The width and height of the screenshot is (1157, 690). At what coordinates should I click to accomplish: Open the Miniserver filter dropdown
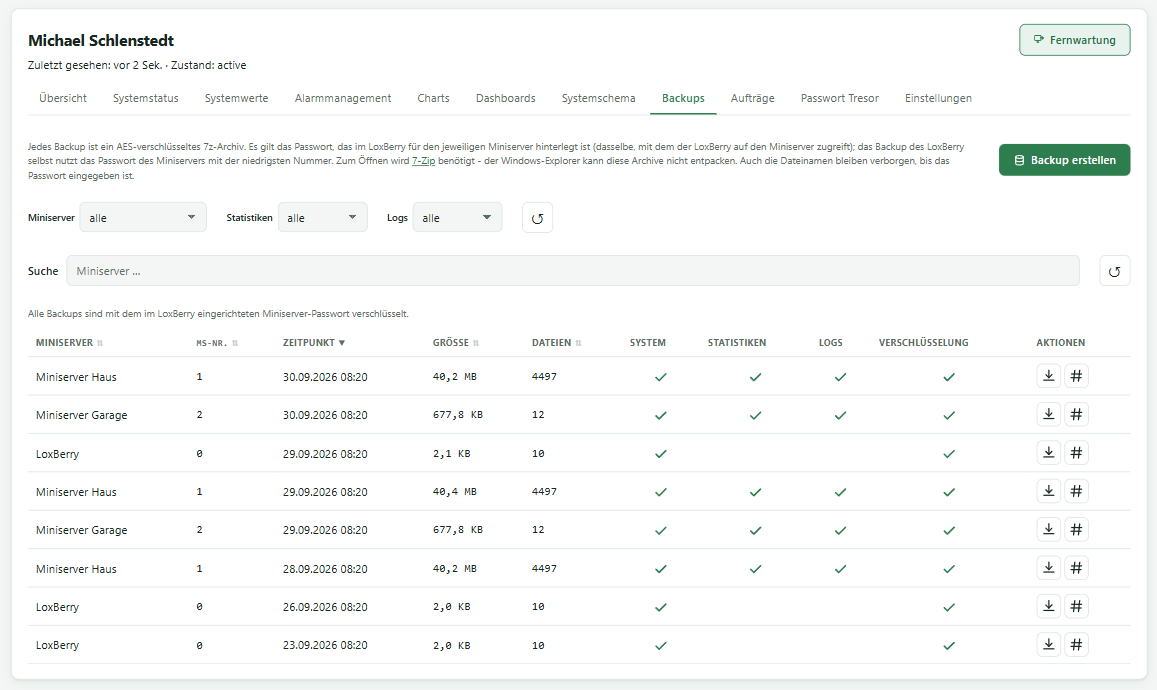point(143,218)
